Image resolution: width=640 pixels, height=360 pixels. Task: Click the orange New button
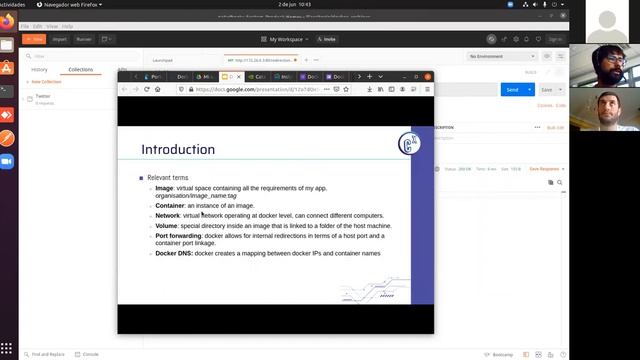pos(34,39)
